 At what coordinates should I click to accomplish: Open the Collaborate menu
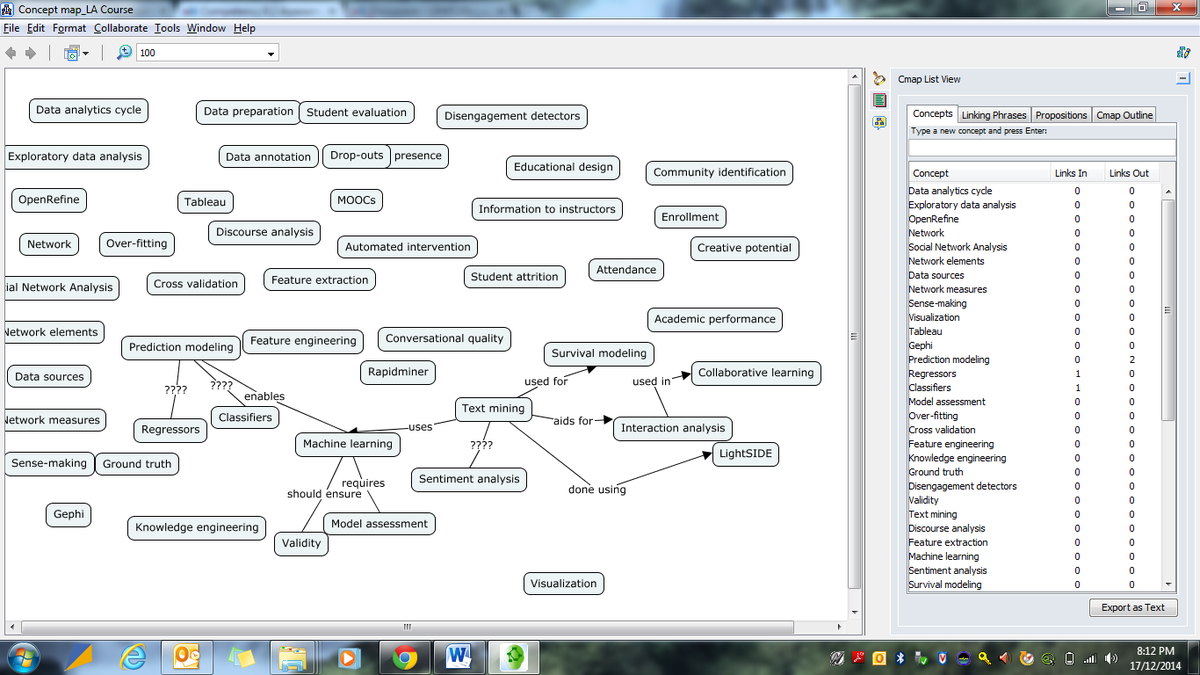pos(121,28)
